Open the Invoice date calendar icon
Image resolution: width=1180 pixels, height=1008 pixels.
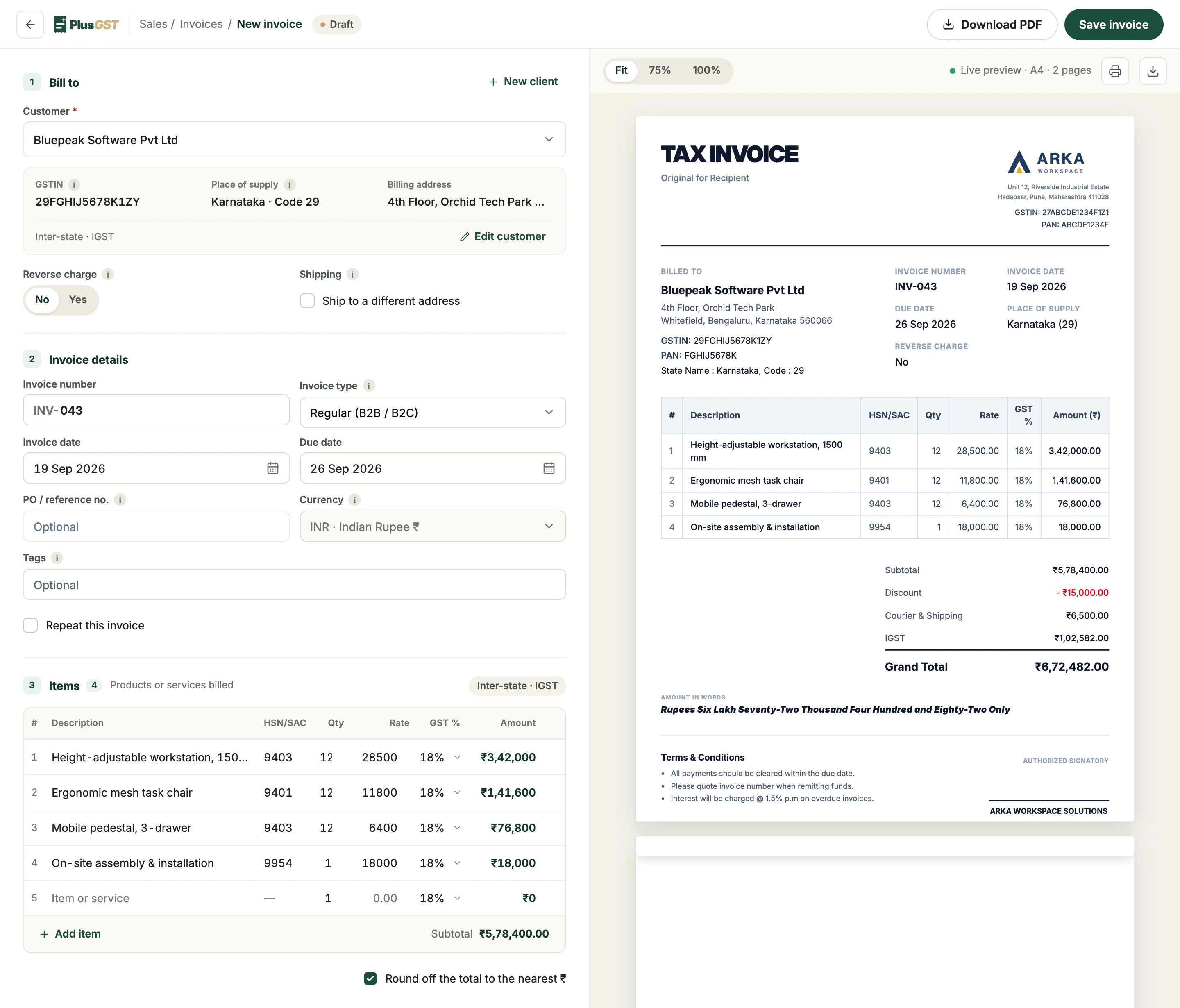pos(273,468)
